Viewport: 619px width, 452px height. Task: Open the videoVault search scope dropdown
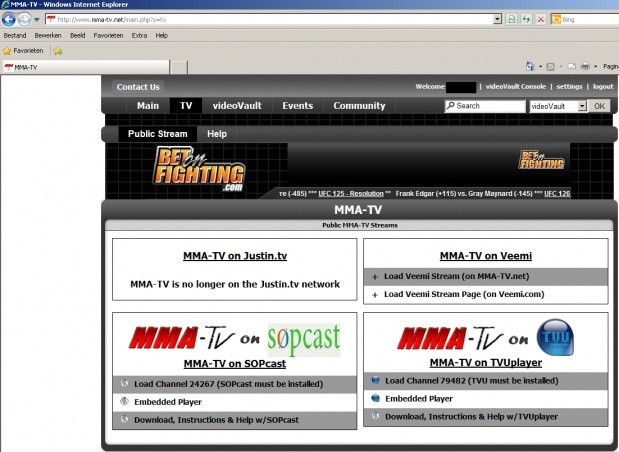tap(583, 105)
